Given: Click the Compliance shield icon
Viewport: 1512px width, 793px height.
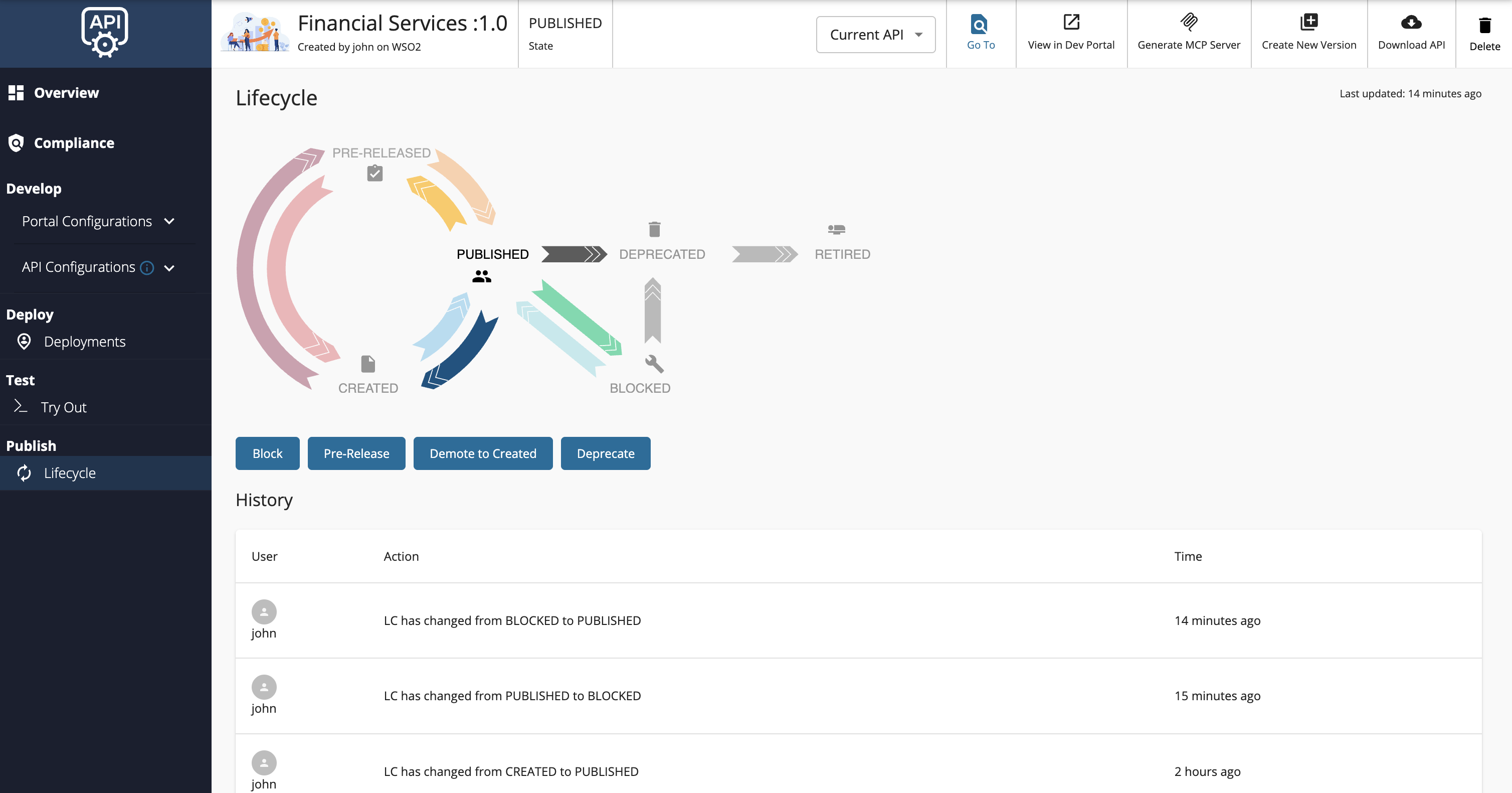Looking at the screenshot, I should click(x=17, y=142).
